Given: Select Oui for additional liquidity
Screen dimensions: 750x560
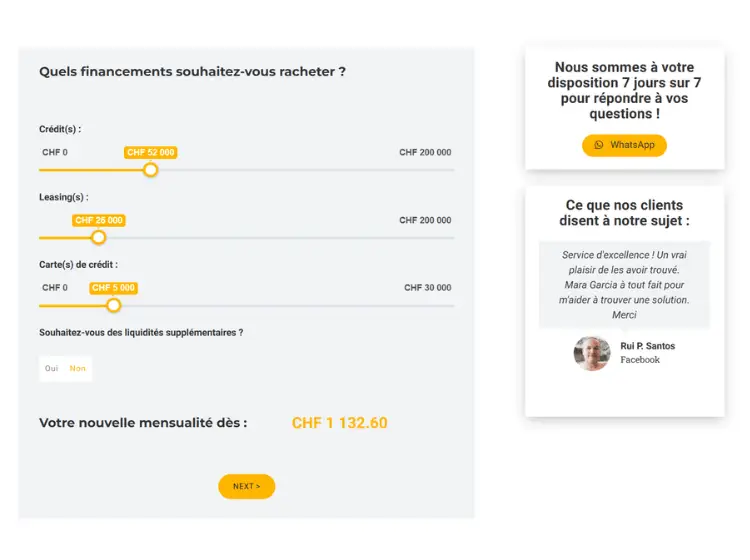Looking at the screenshot, I should point(52,368).
